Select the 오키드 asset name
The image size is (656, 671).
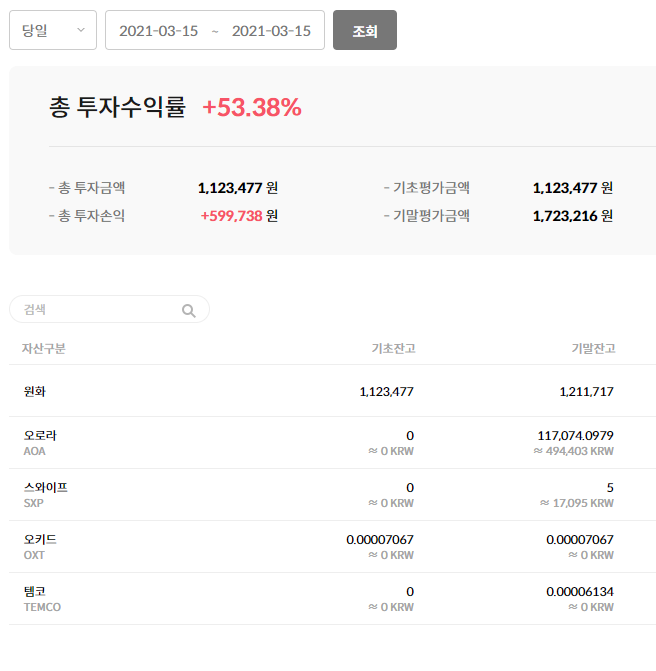coord(40,539)
